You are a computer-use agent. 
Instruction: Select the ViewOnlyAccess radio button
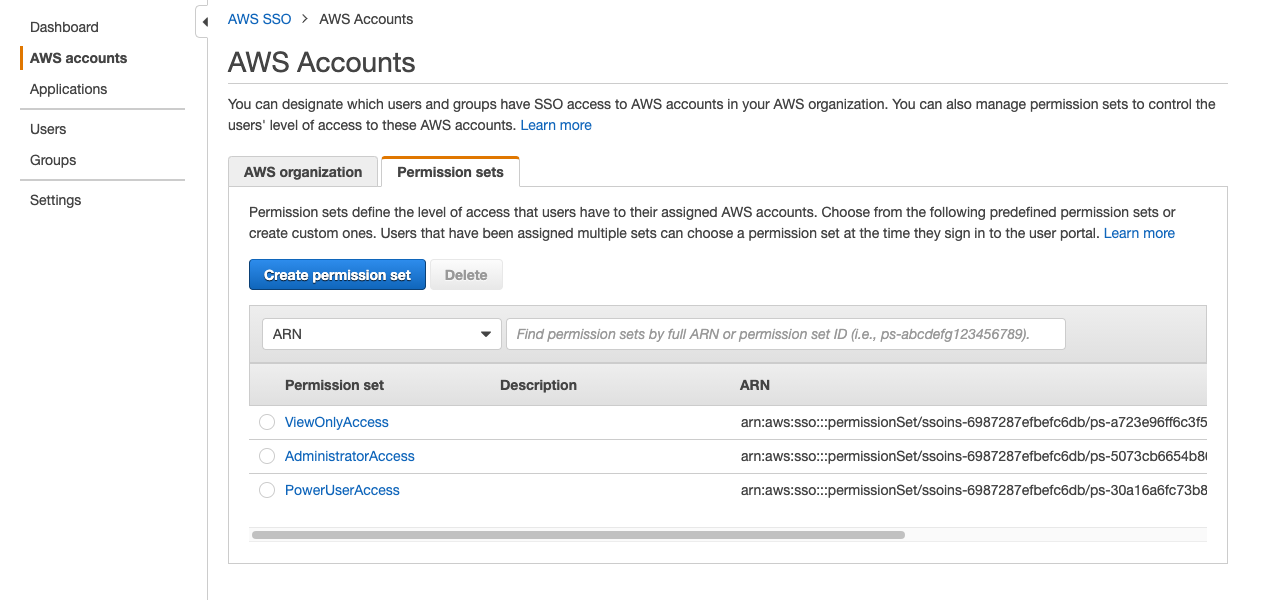point(267,422)
